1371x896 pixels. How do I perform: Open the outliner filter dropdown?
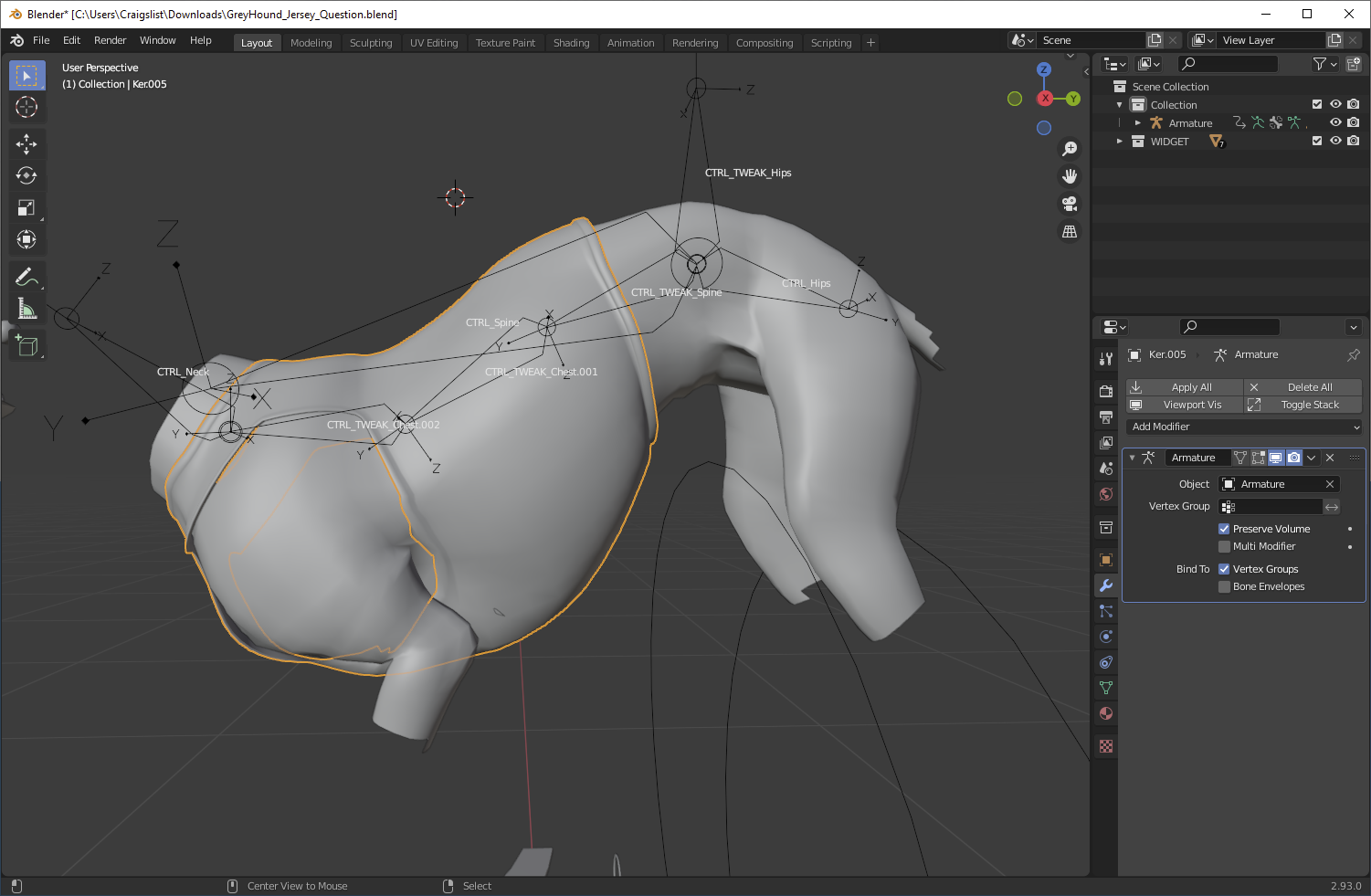pos(1325,64)
